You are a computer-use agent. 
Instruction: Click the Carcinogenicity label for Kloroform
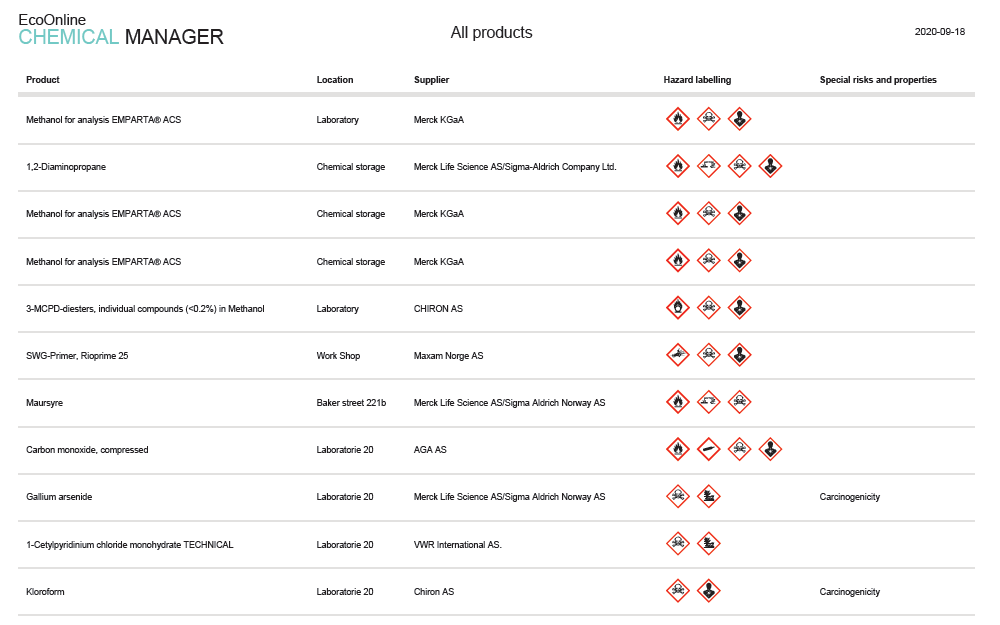[x=849, y=592]
